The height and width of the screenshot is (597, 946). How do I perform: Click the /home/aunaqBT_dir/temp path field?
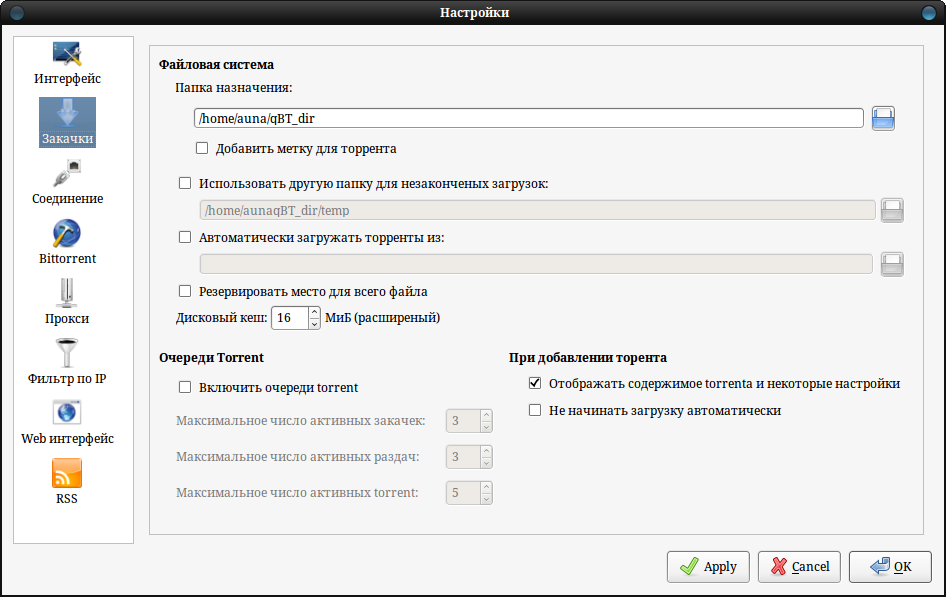pos(537,210)
